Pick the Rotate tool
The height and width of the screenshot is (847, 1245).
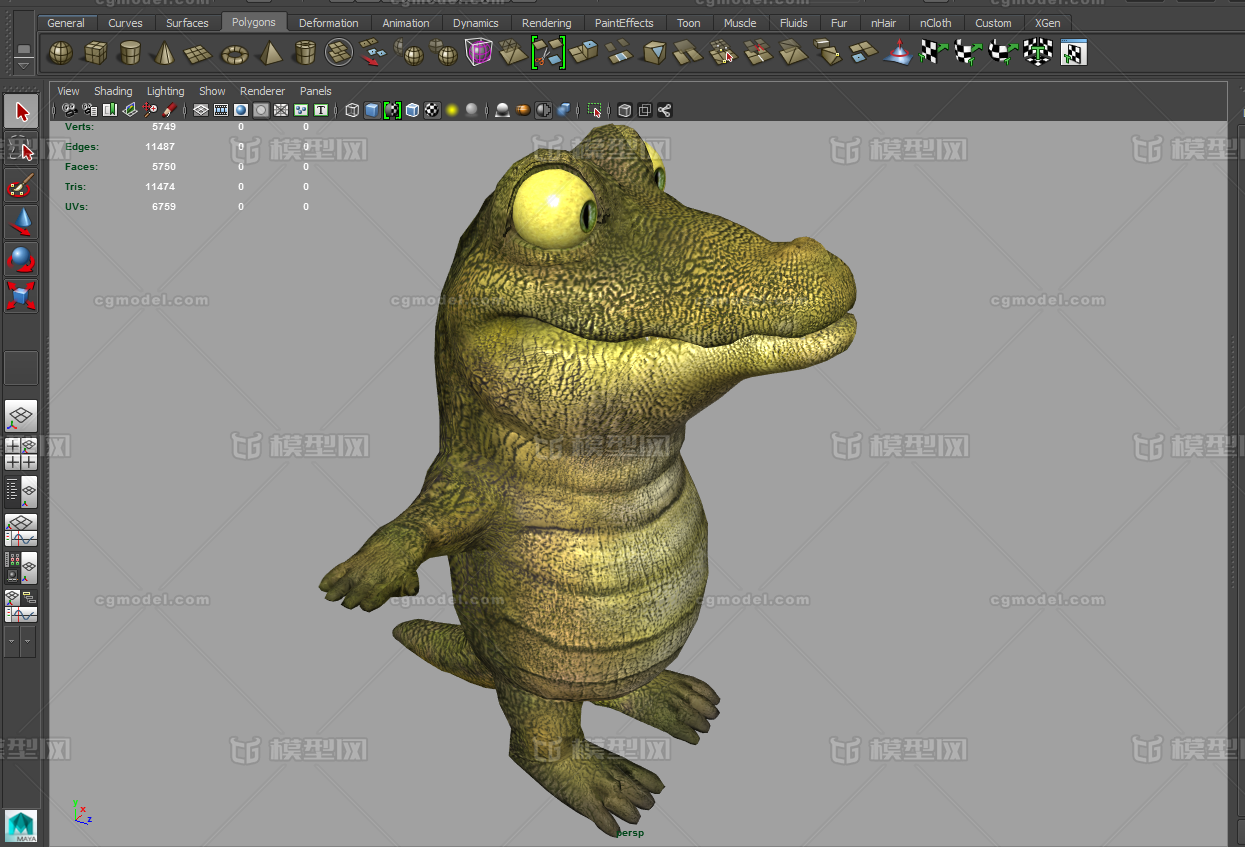21,259
